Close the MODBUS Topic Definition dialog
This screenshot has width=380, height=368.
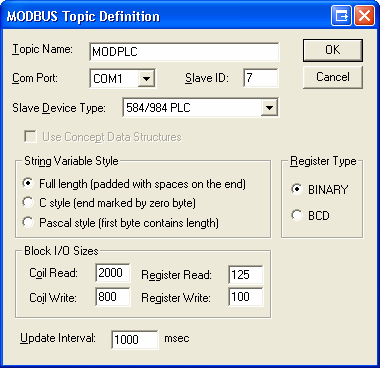point(364,16)
